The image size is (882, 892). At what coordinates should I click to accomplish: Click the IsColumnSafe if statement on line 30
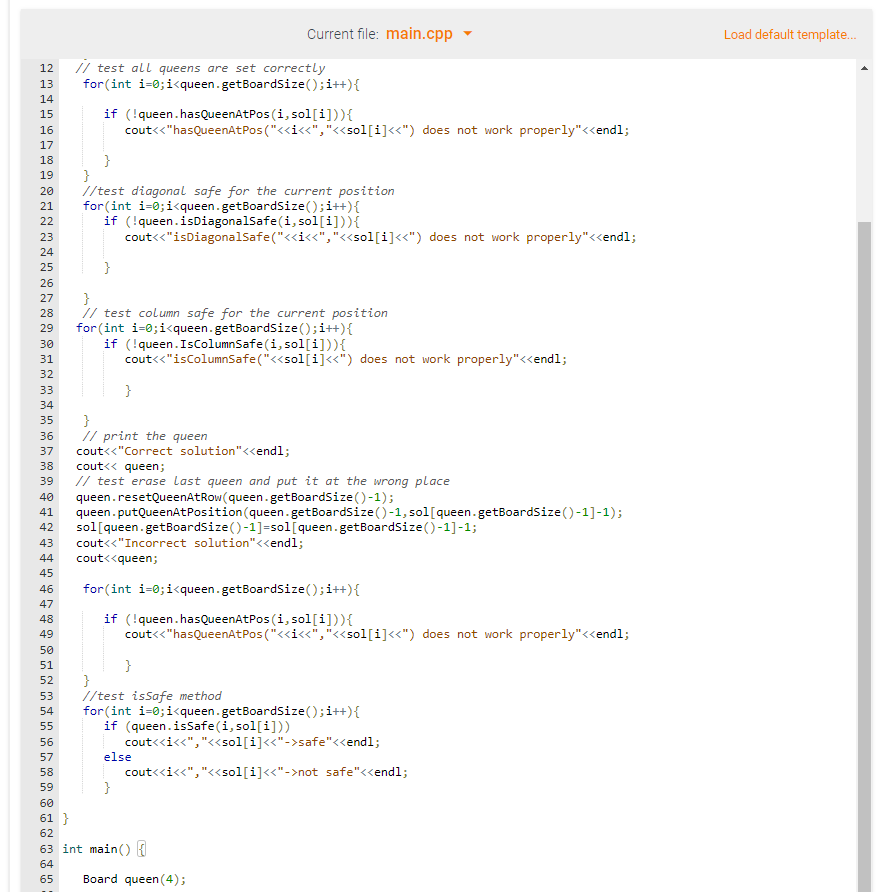click(x=225, y=344)
